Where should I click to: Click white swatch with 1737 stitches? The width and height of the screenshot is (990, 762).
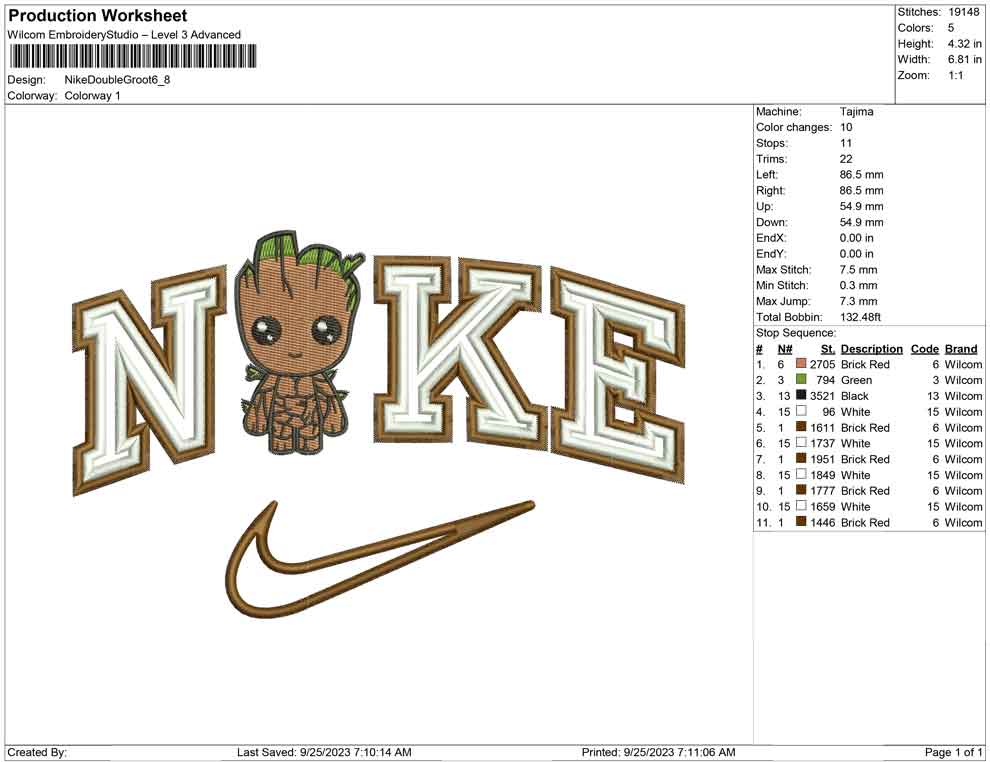[801, 443]
